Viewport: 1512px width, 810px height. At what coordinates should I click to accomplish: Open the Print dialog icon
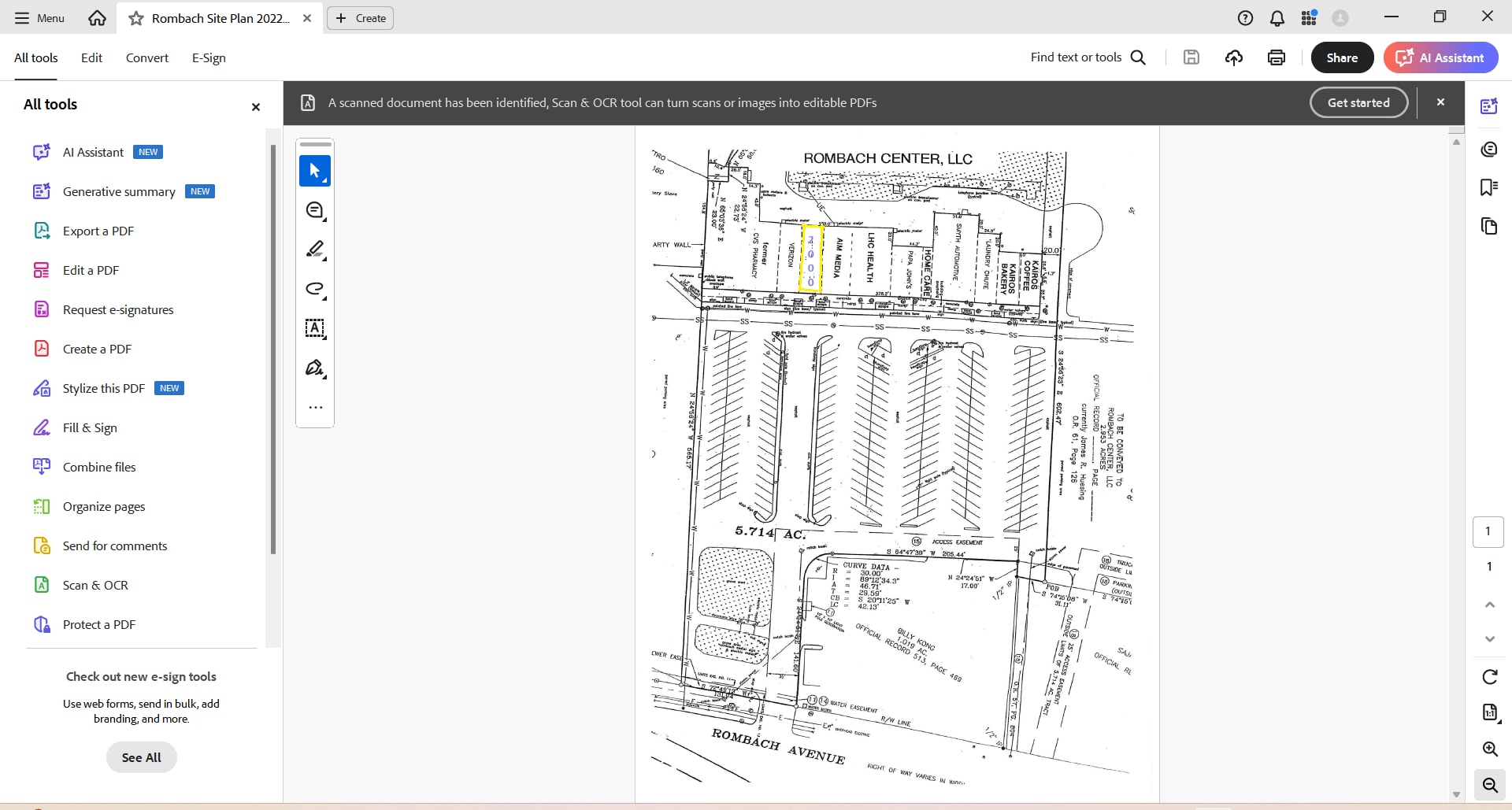[x=1277, y=57]
